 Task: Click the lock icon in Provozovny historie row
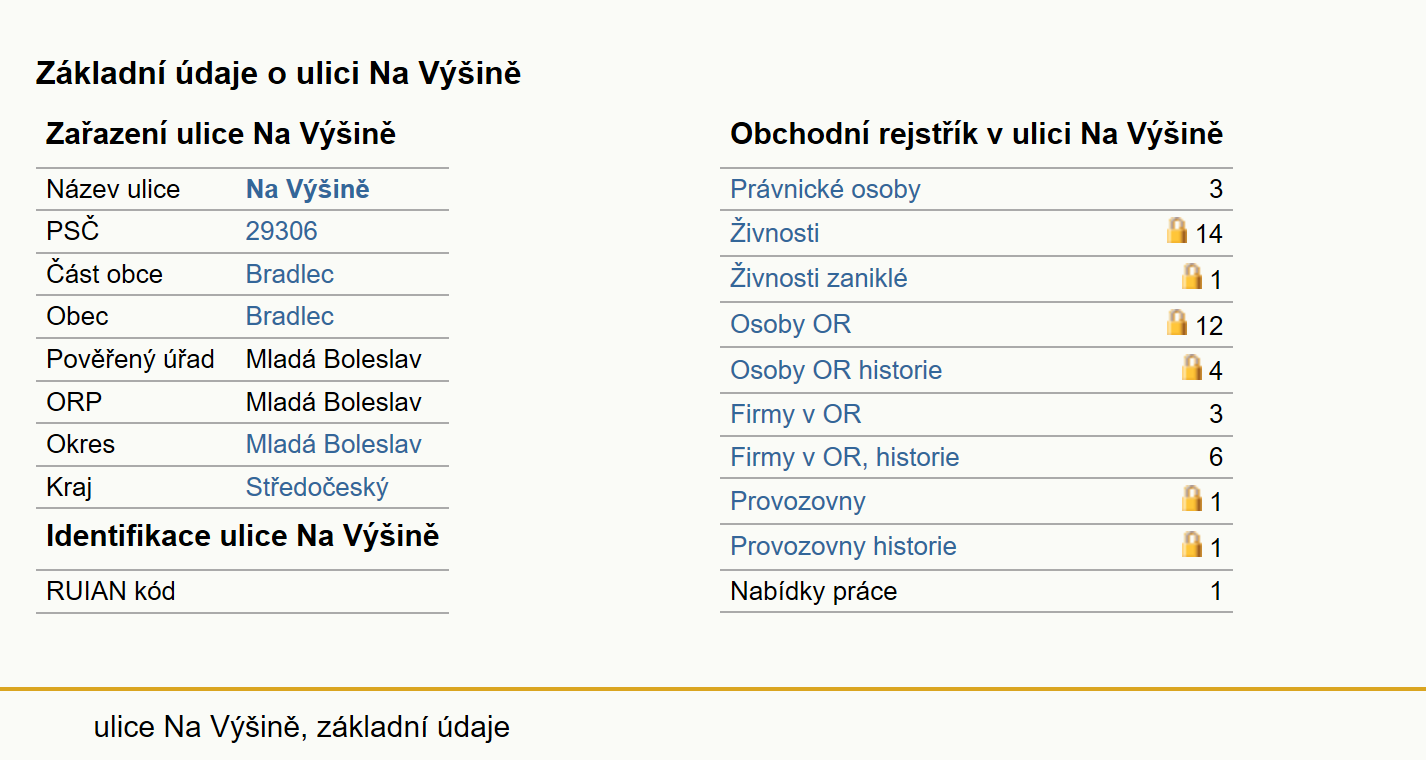coord(1192,544)
